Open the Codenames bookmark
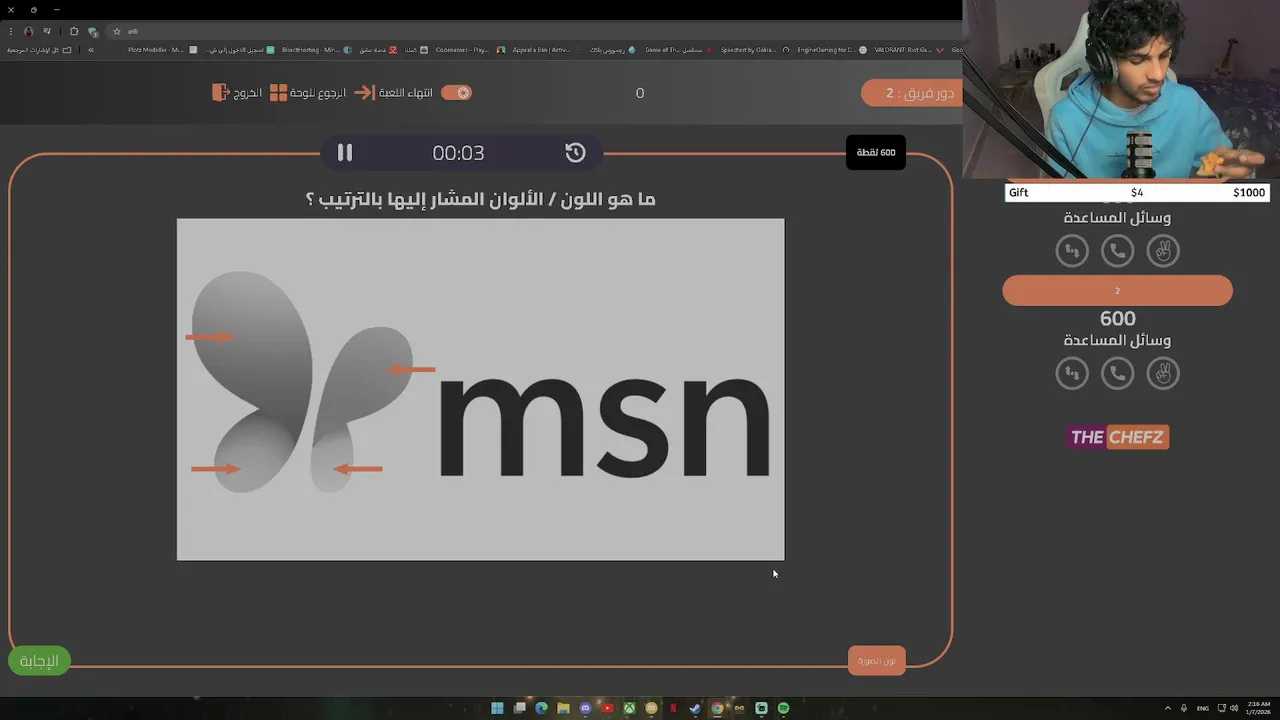The image size is (1280, 720). [470, 49]
